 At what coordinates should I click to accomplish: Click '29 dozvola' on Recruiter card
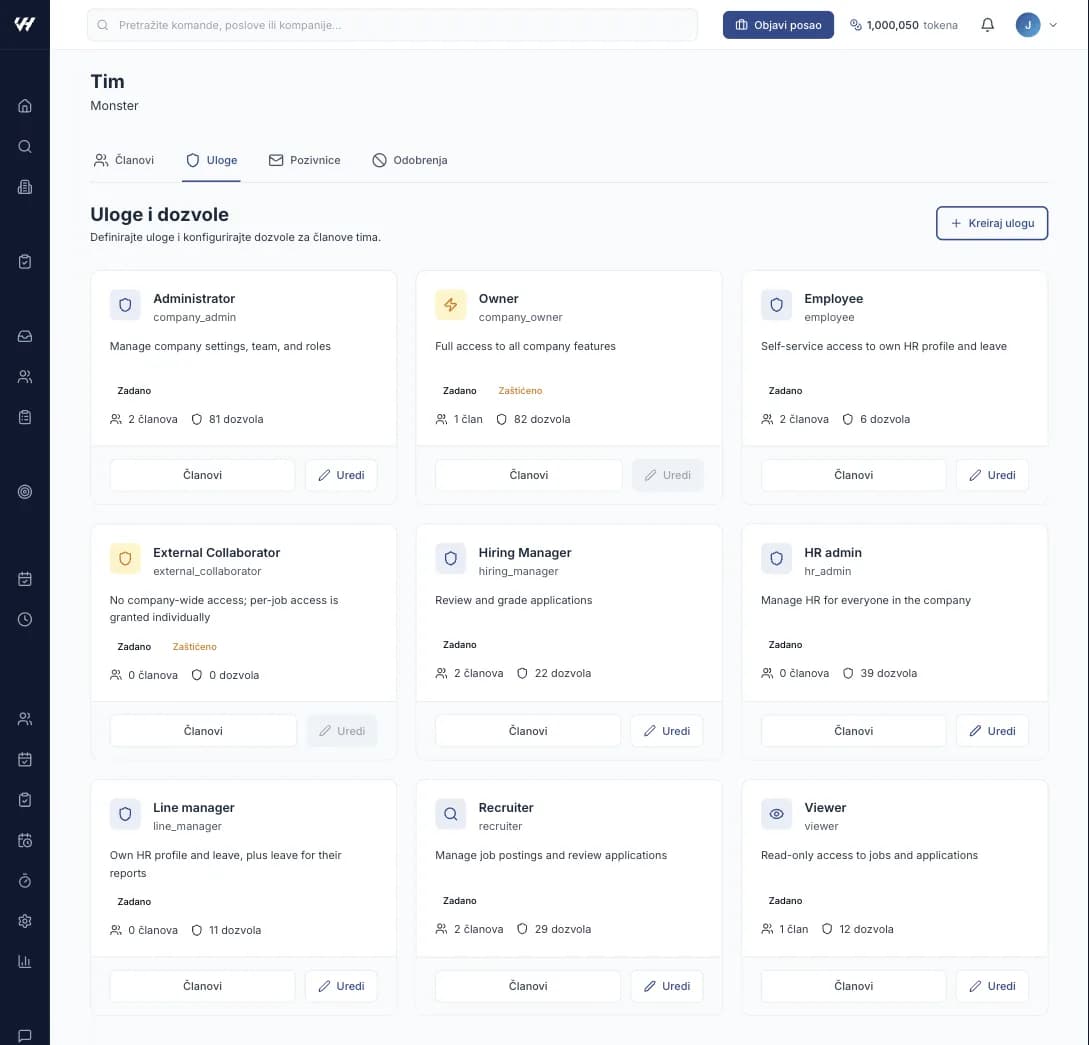click(x=563, y=929)
